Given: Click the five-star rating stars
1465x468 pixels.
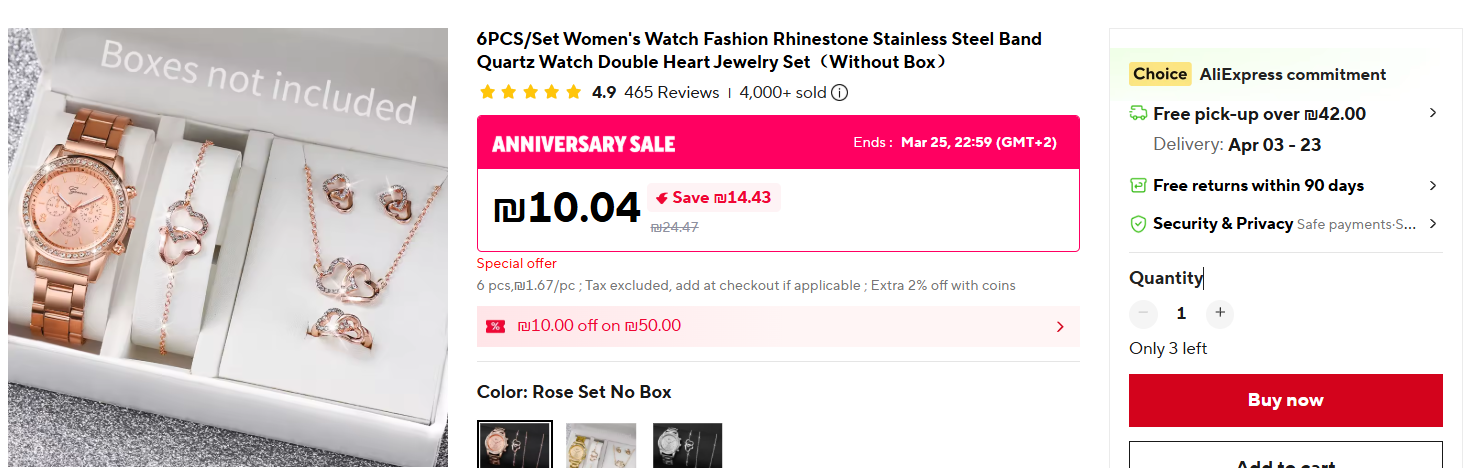Looking at the screenshot, I should click(x=530, y=93).
